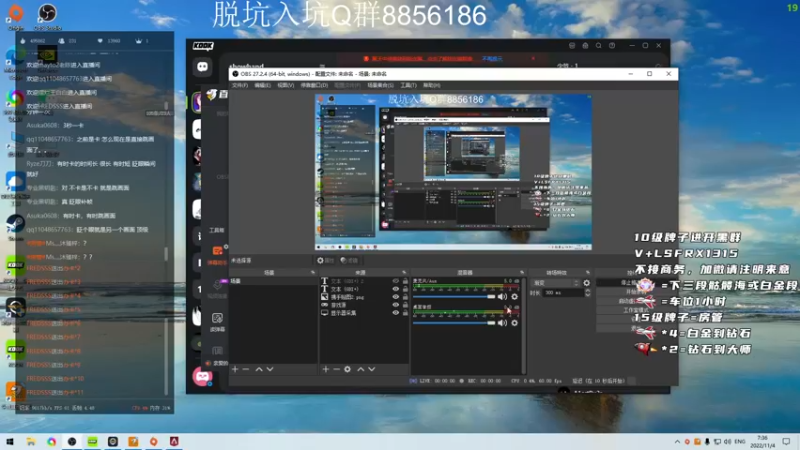Hide the game capture source via eye icon
This screenshot has height=450, width=800.
pyautogui.click(x=395, y=305)
